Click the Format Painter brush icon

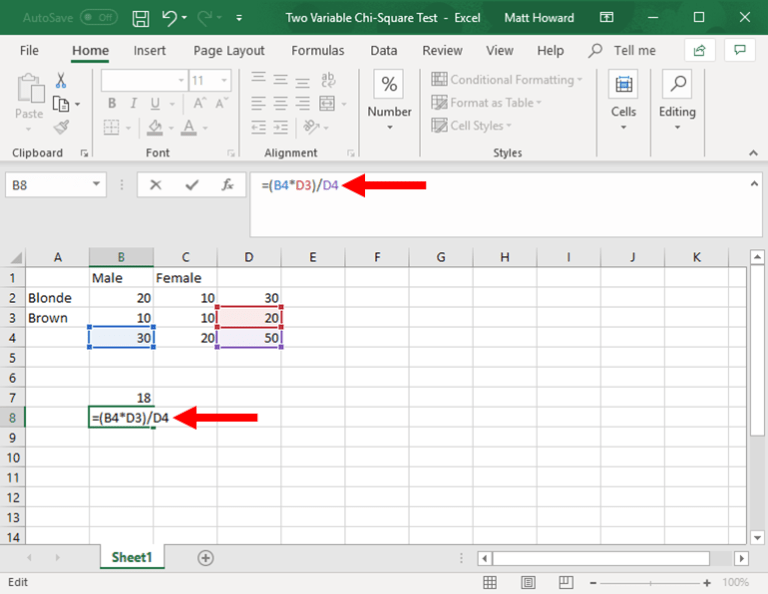[61, 127]
